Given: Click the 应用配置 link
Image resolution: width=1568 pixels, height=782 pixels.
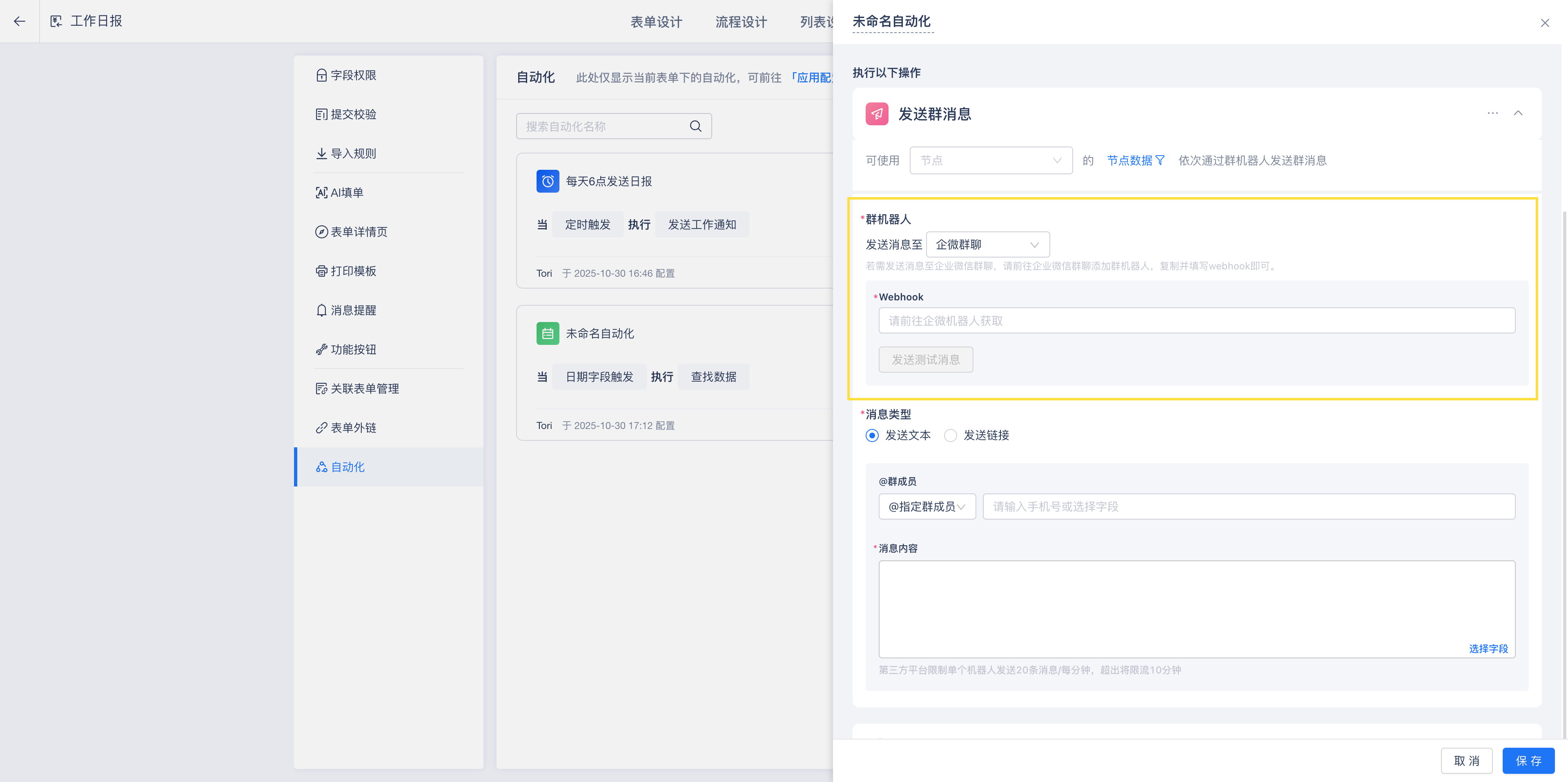Looking at the screenshot, I should pos(811,77).
